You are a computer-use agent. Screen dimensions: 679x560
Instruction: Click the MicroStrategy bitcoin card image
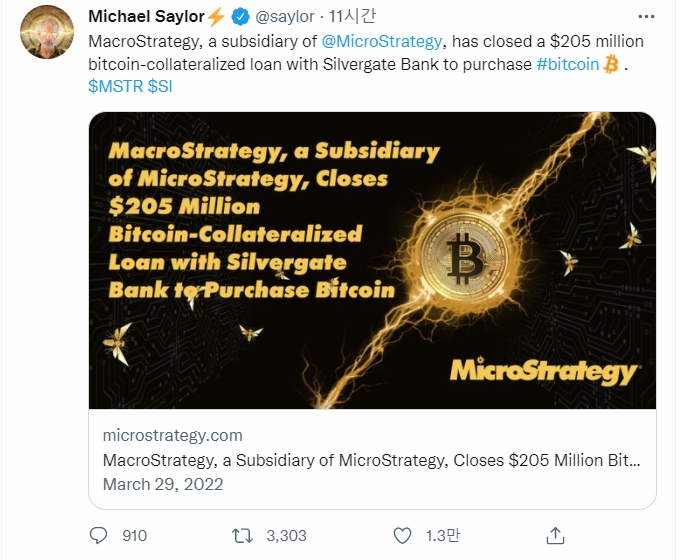372,260
